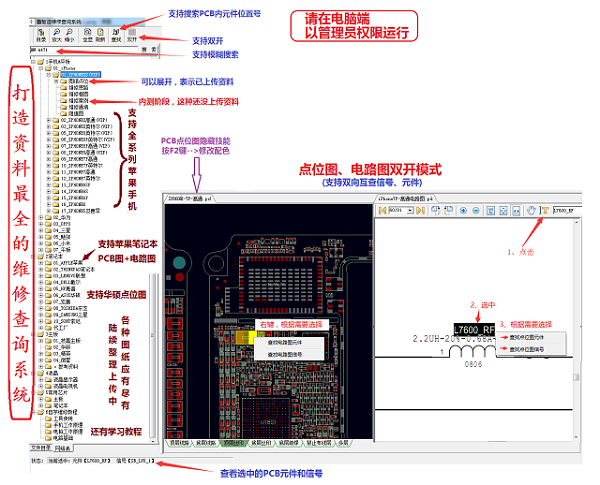Click blue plus zoom-in in schematic viewer
600x485 pixels.
463,211
